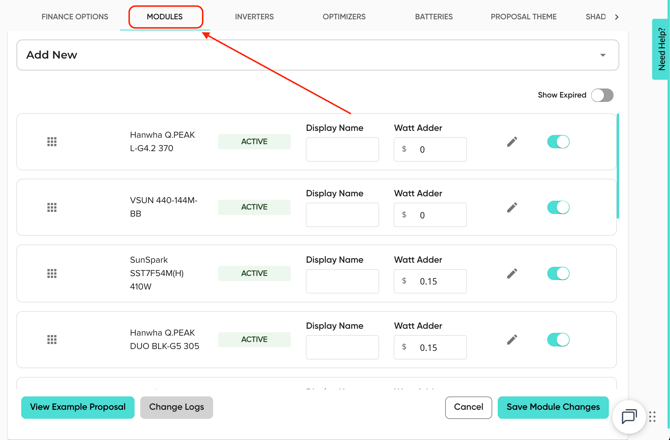The width and height of the screenshot is (670, 440).
Task: Open the Batteries tab
Action: tap(433, 17)
